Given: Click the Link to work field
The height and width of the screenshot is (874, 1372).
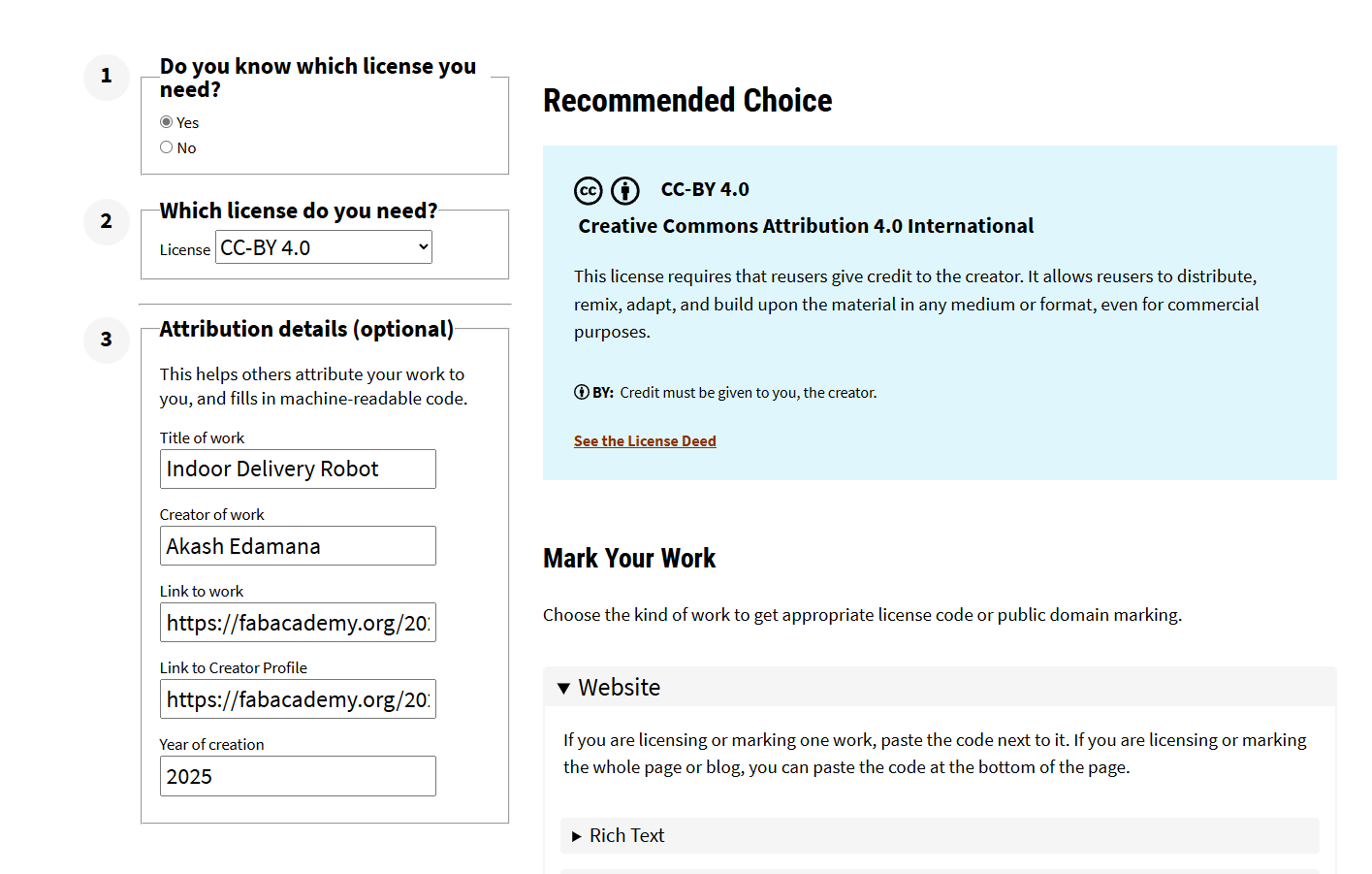Looking at the screenshot, I should (x=298, y=623).
